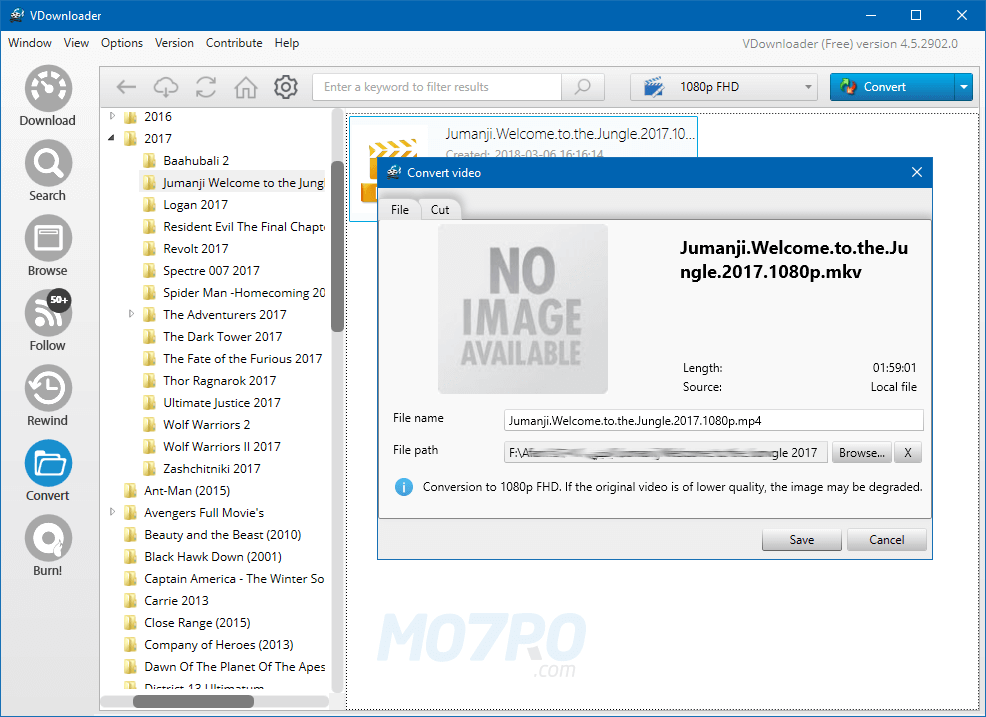Screen dimensions: 986x717
Task: Expand The Adventurers 2017 folder
Action: pyautogui.click(x=131, y=314)
